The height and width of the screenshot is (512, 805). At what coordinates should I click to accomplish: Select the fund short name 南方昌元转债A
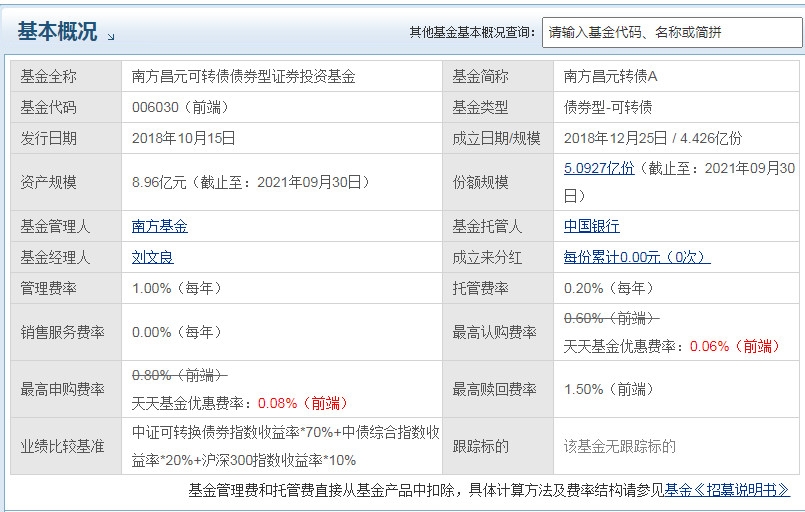point(610,77)
